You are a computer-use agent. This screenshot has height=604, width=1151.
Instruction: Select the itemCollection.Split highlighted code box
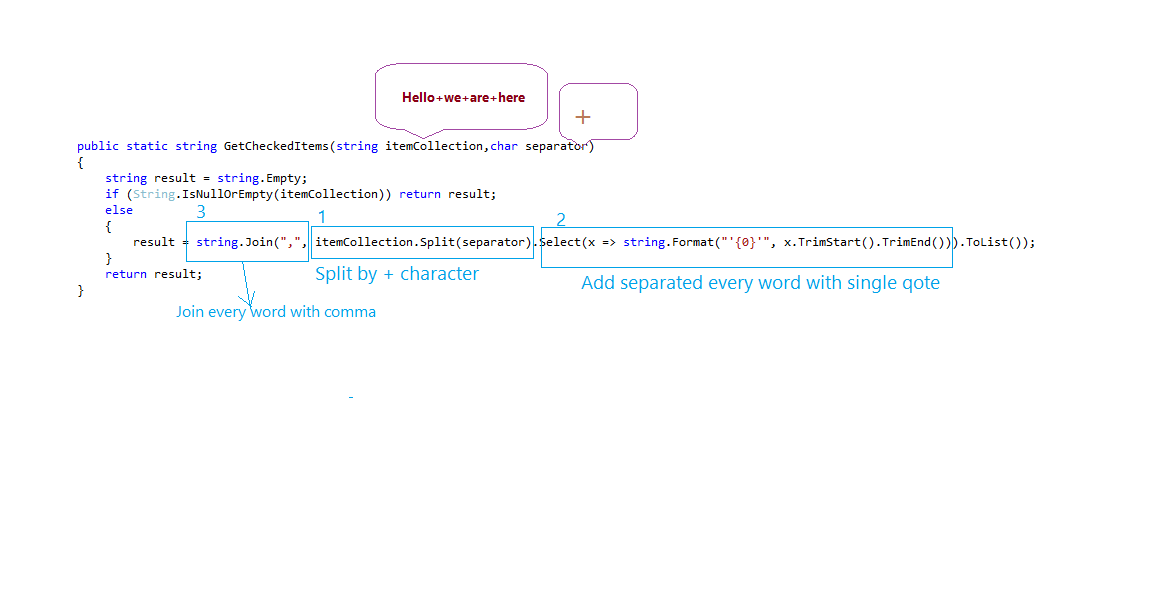point(421,241)
